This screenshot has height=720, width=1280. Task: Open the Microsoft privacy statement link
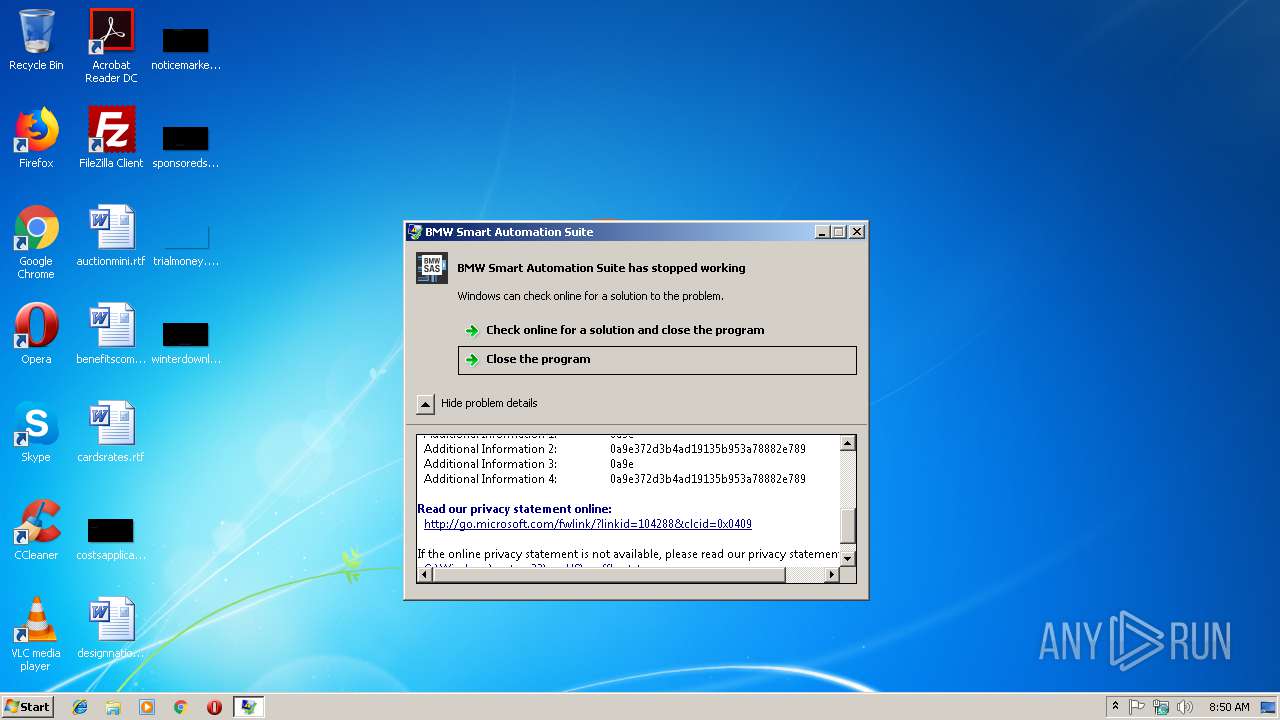pyautogui.click(x=588, y=524)
